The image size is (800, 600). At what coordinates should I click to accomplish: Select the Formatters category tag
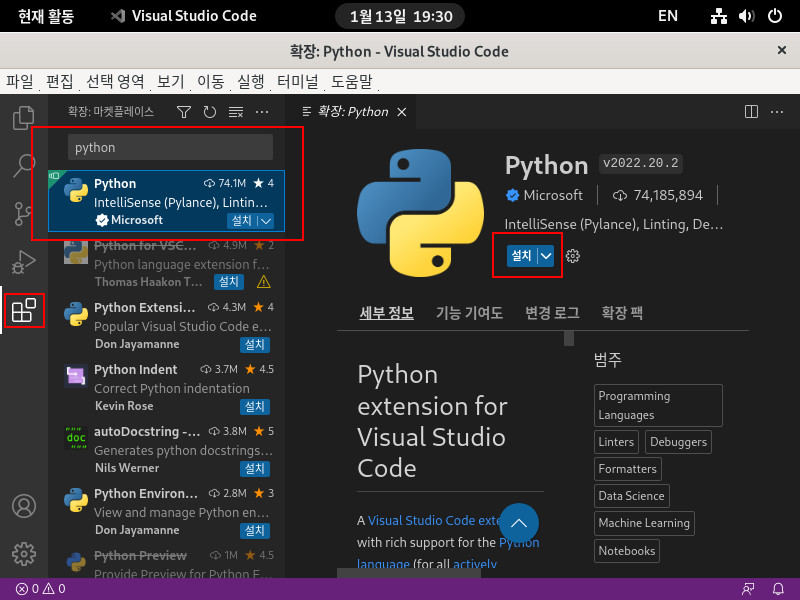click(x=628, y=469)
